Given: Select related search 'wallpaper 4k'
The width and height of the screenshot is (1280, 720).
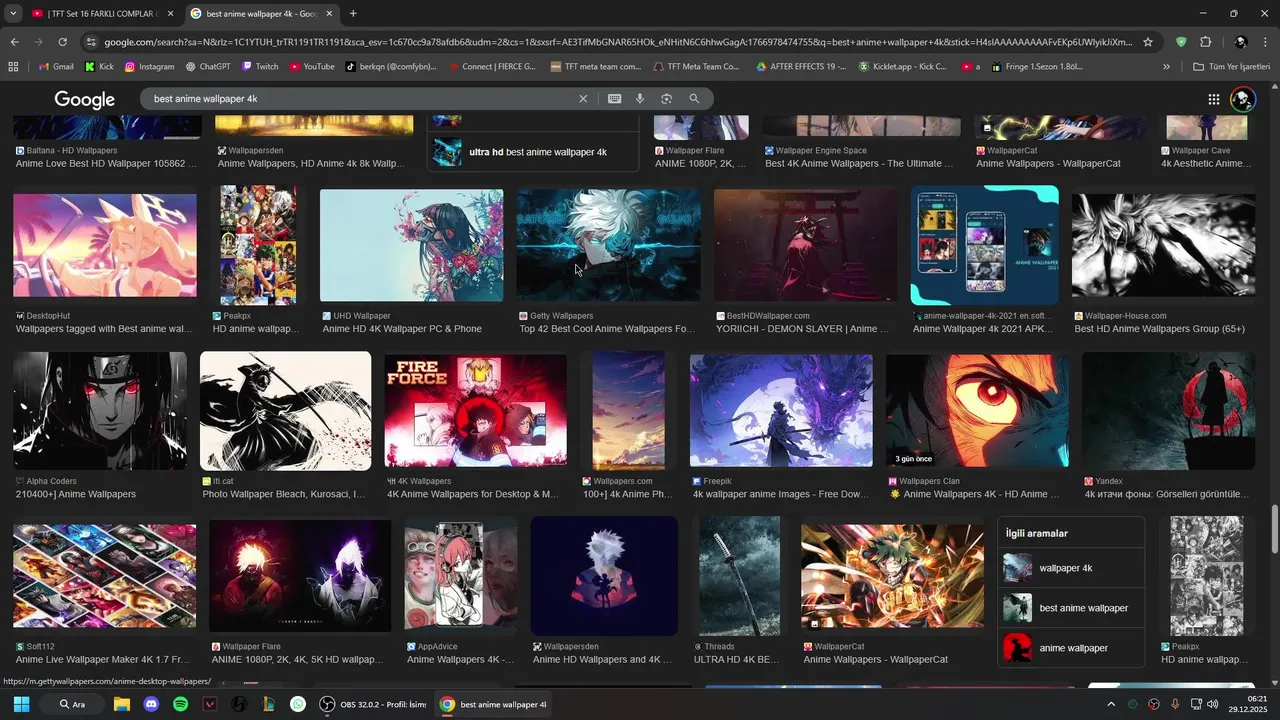Looking at the screenshot, I should pos(1071,568).
